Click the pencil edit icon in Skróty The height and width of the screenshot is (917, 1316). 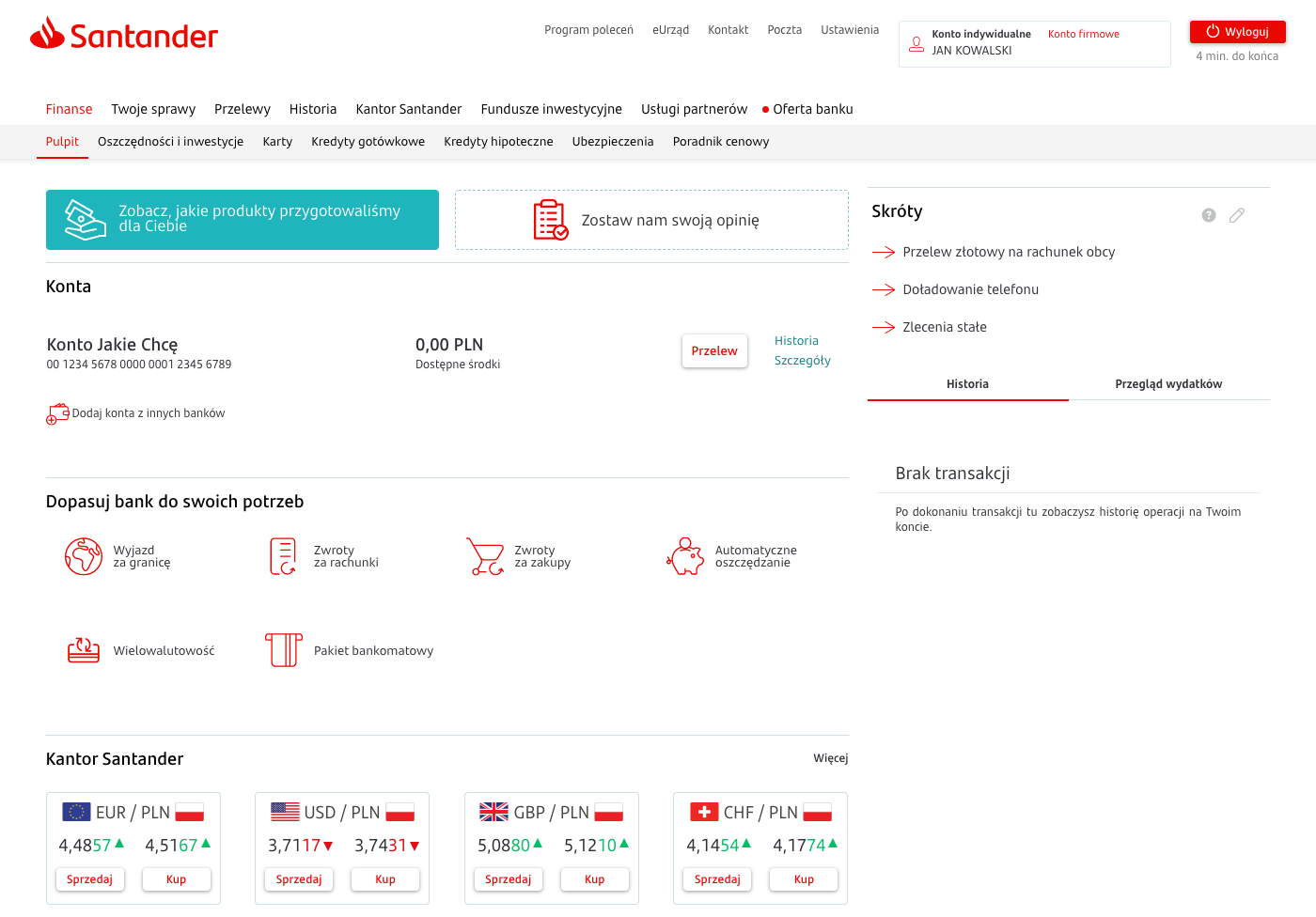(1237, 215)
